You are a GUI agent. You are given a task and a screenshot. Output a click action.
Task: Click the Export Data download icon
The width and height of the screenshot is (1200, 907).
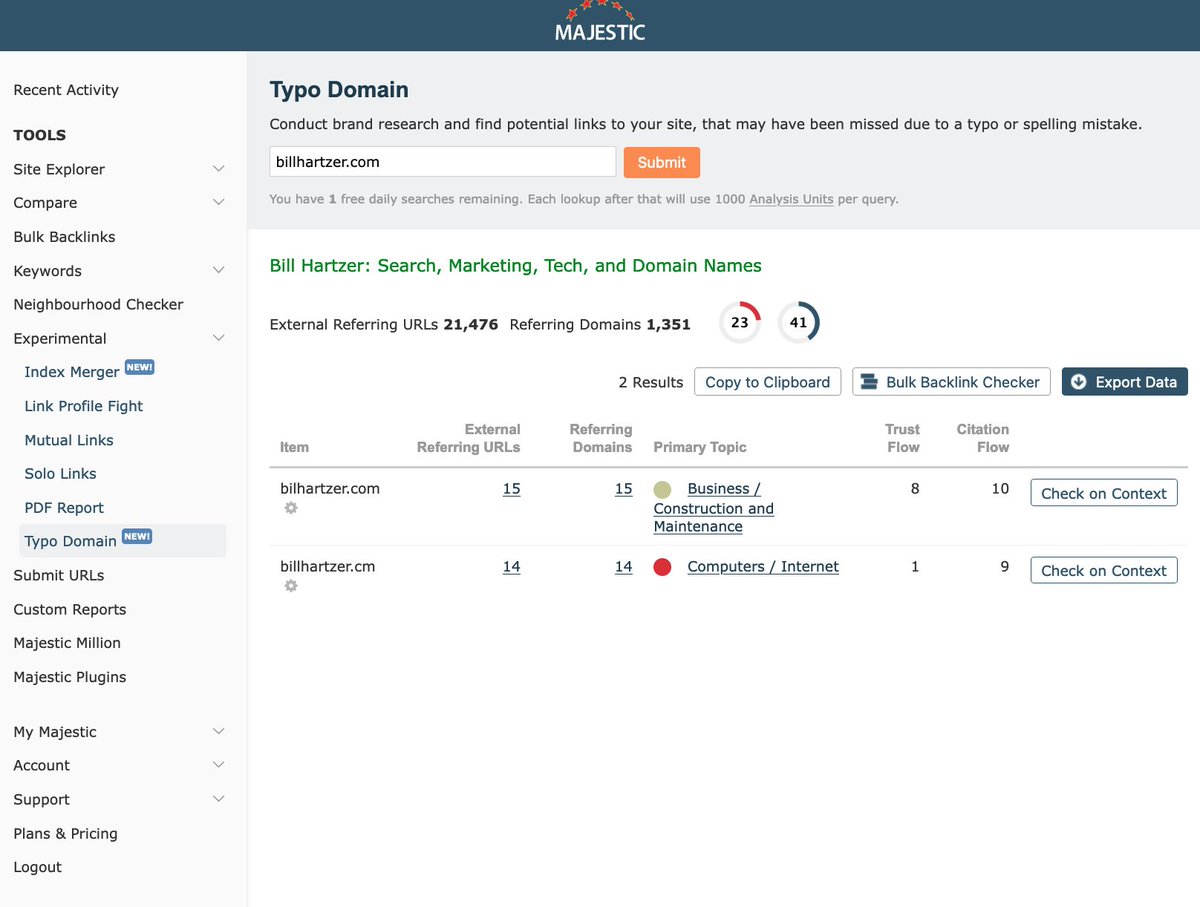coord(1079,381)
